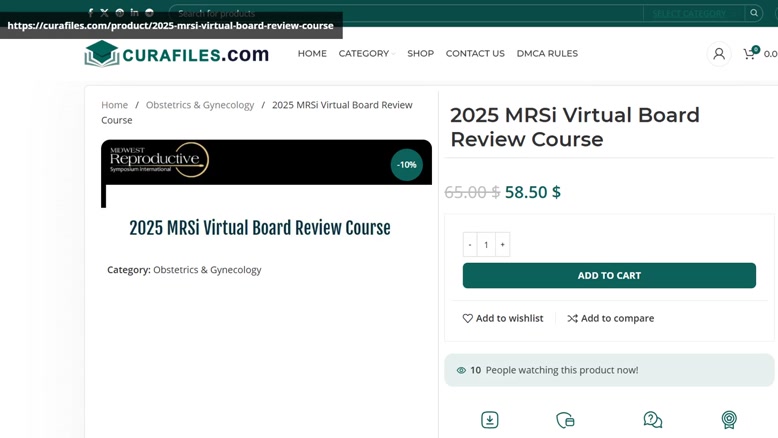Open the Select Category dropdown
Viewport: 778px width, 438px height.
point(693,13)
